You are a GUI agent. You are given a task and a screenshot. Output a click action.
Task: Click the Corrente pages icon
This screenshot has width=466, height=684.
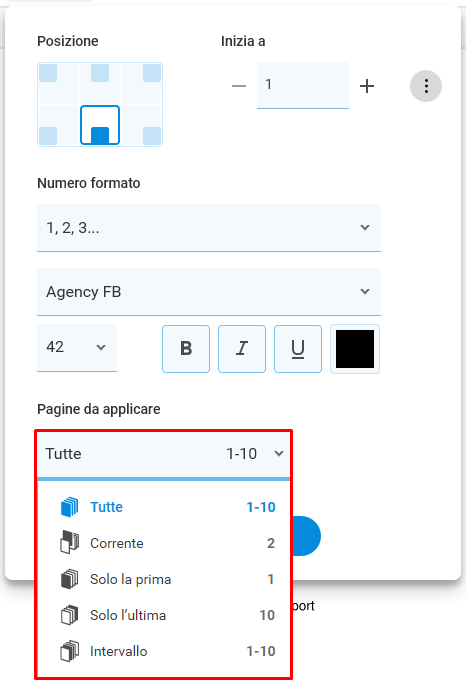(69, 543)
